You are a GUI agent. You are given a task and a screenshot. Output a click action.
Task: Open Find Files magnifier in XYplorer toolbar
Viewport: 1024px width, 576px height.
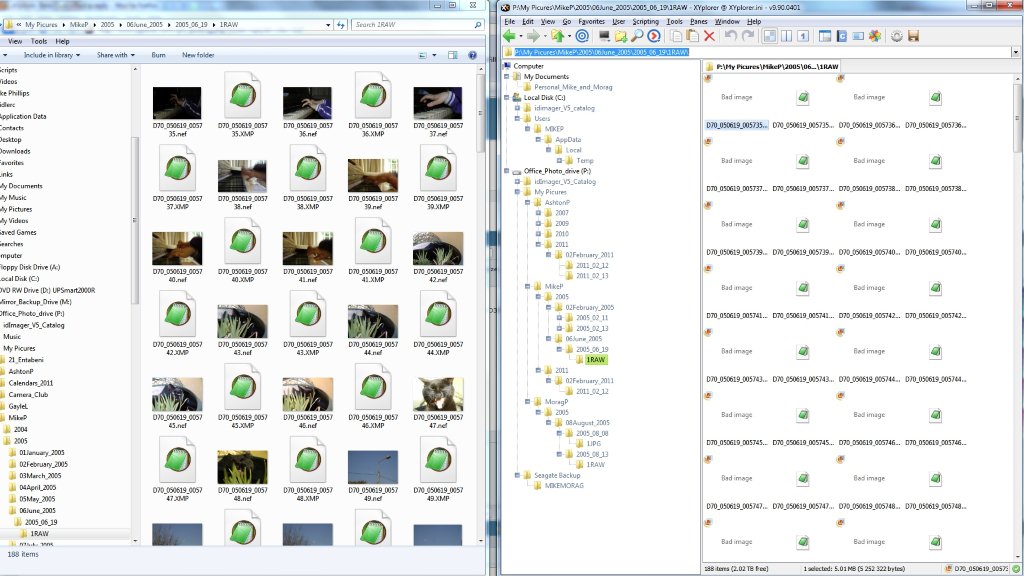[x=637, y=36]
